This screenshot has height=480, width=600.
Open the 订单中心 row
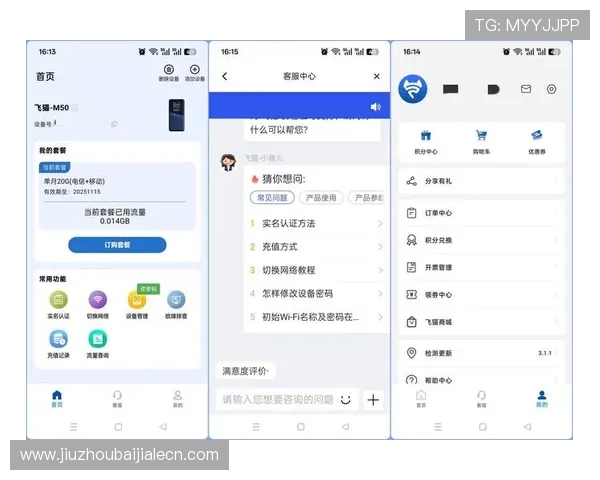[481, 213]
